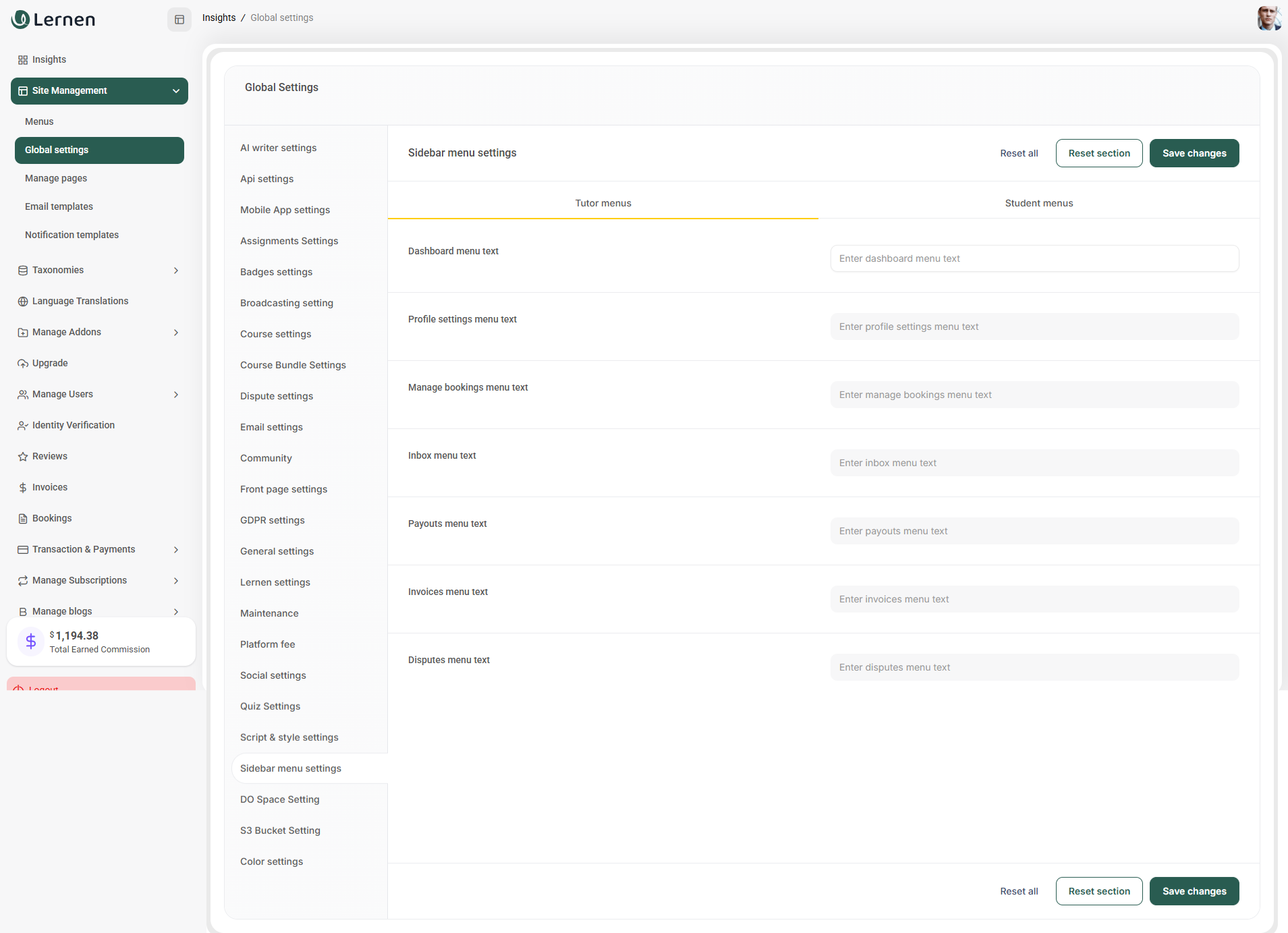
Task: Switch to the Student menus tab
Action: [x=1038, y=203]
